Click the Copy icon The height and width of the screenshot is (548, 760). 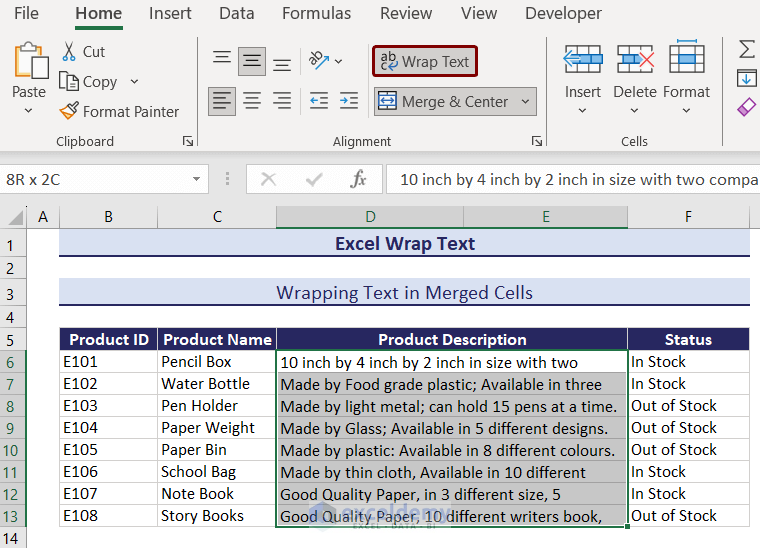tap(68, 81)
